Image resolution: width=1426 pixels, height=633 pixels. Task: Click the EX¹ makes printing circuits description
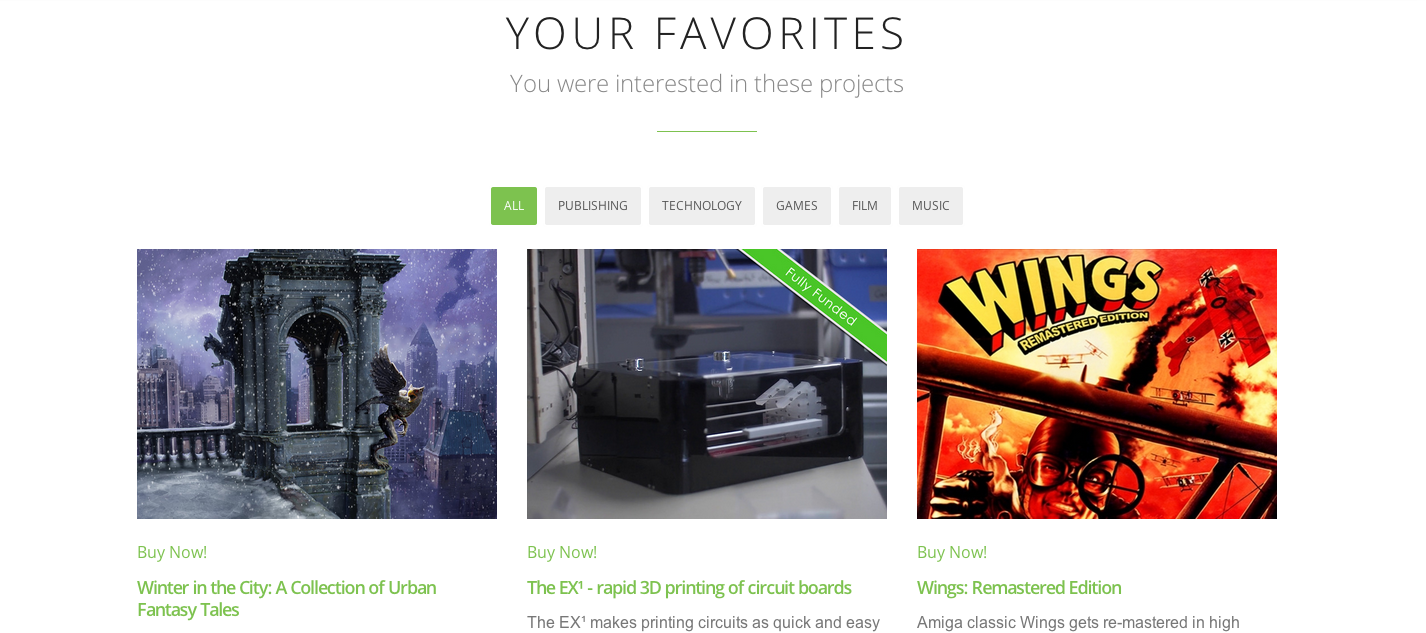703,622
